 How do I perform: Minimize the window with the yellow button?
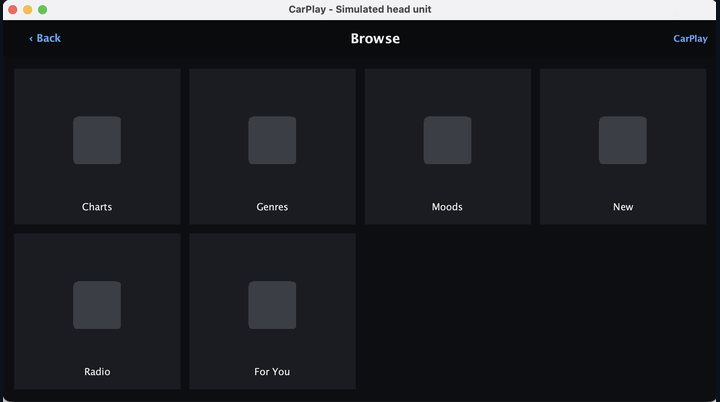click(x=28, y=10)
